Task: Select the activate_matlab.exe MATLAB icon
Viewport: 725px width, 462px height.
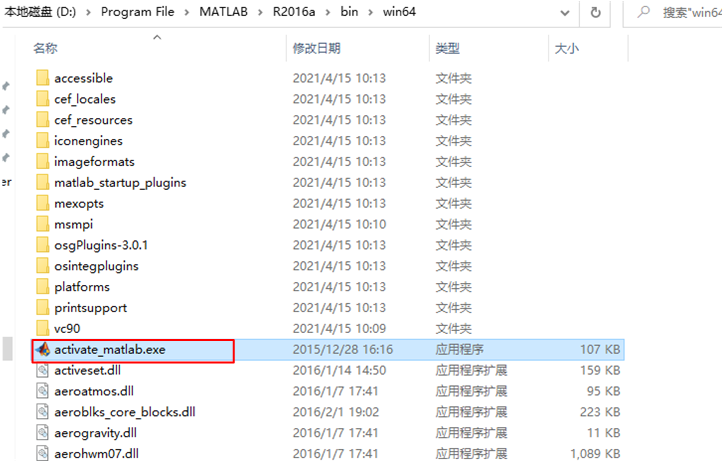Action: pos(43,350)
